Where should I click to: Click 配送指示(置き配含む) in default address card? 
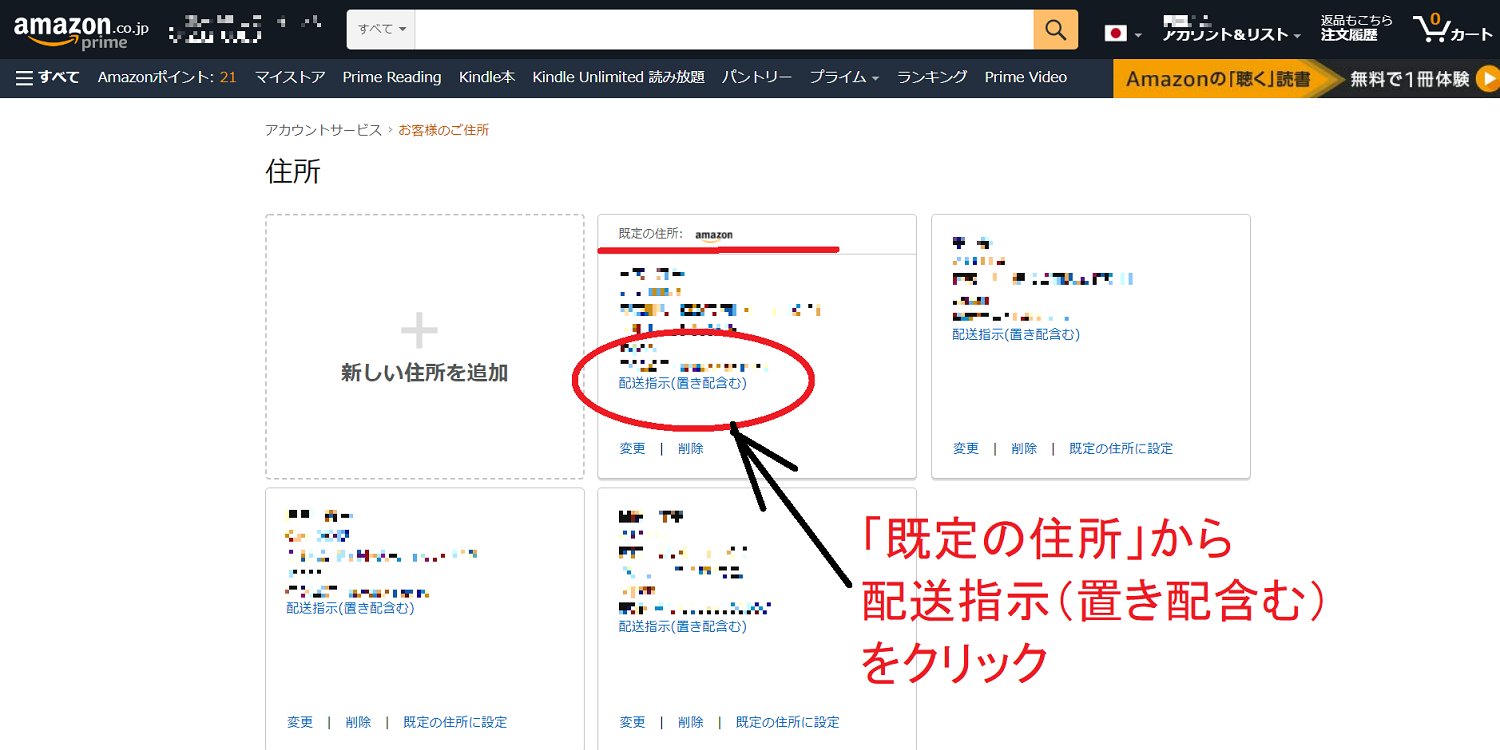coord(683,383)
